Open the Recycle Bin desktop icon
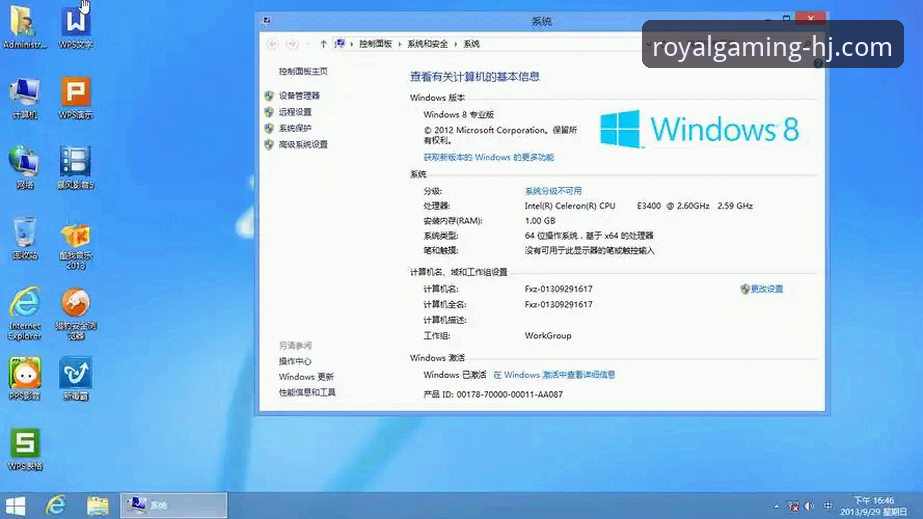This screenshot has width=923, height=519. pos(24,238)
